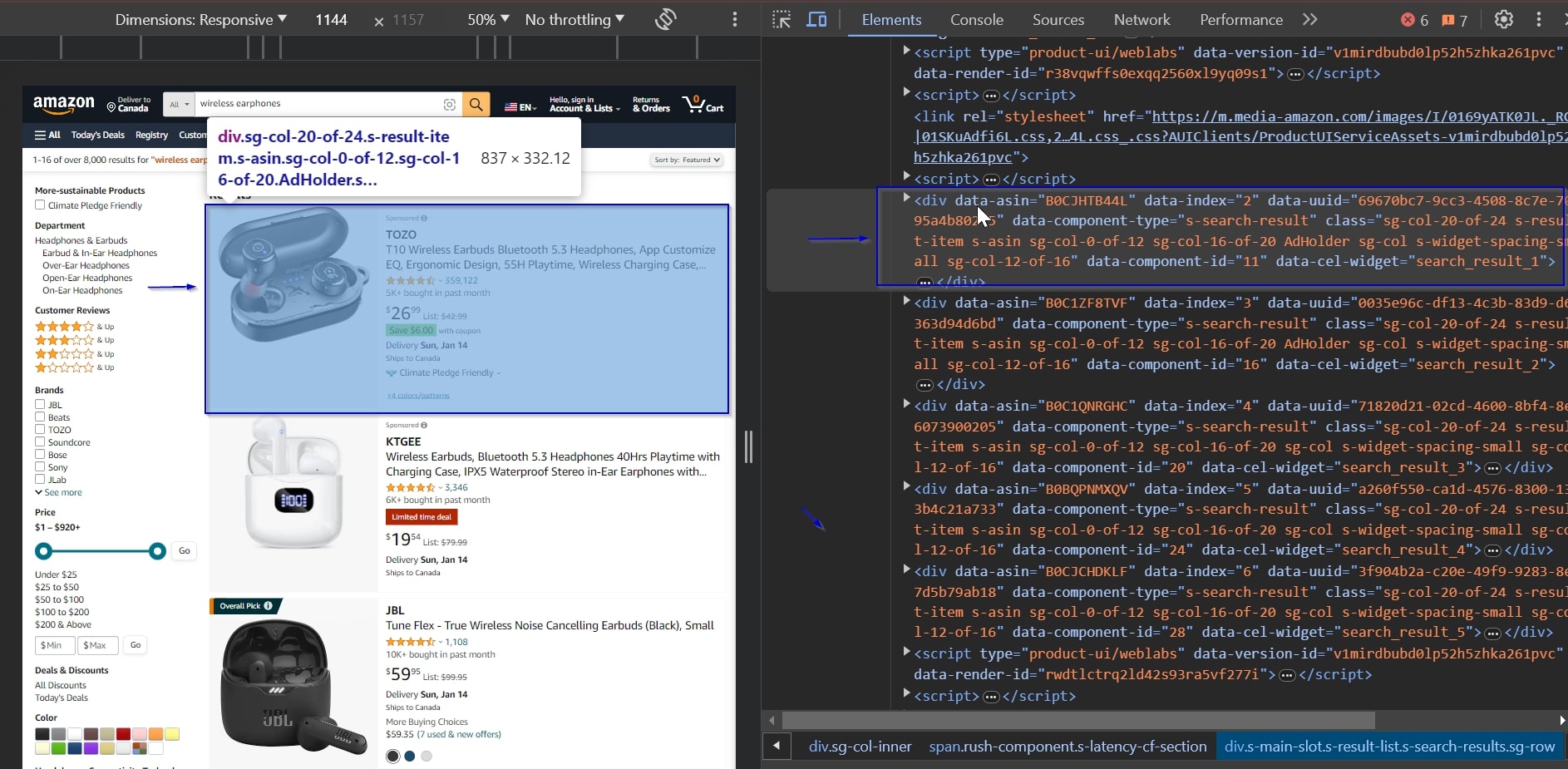Select the red color swatch filter
The image size is (1568, 769).
tap(123, 734)
